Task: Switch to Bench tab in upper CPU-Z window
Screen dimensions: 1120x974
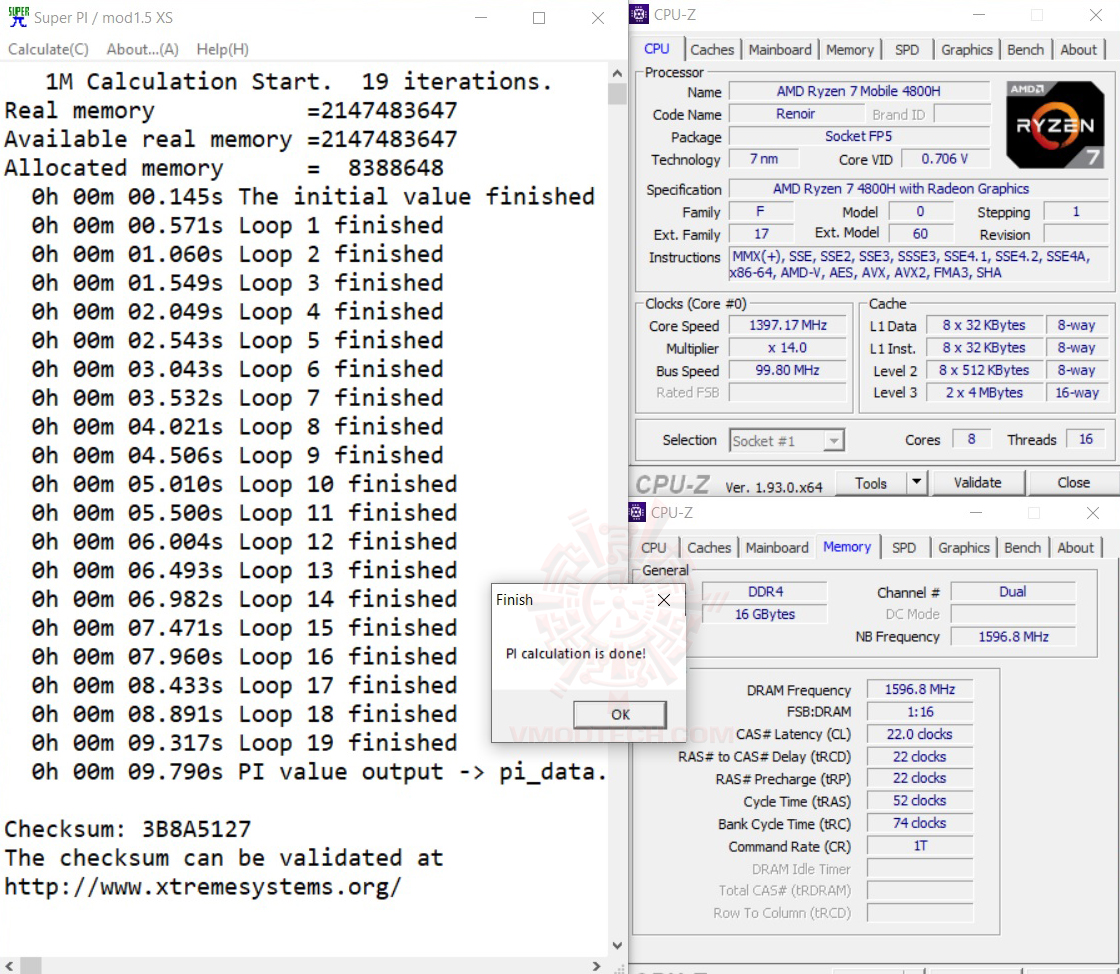Action: point(1025,49)
